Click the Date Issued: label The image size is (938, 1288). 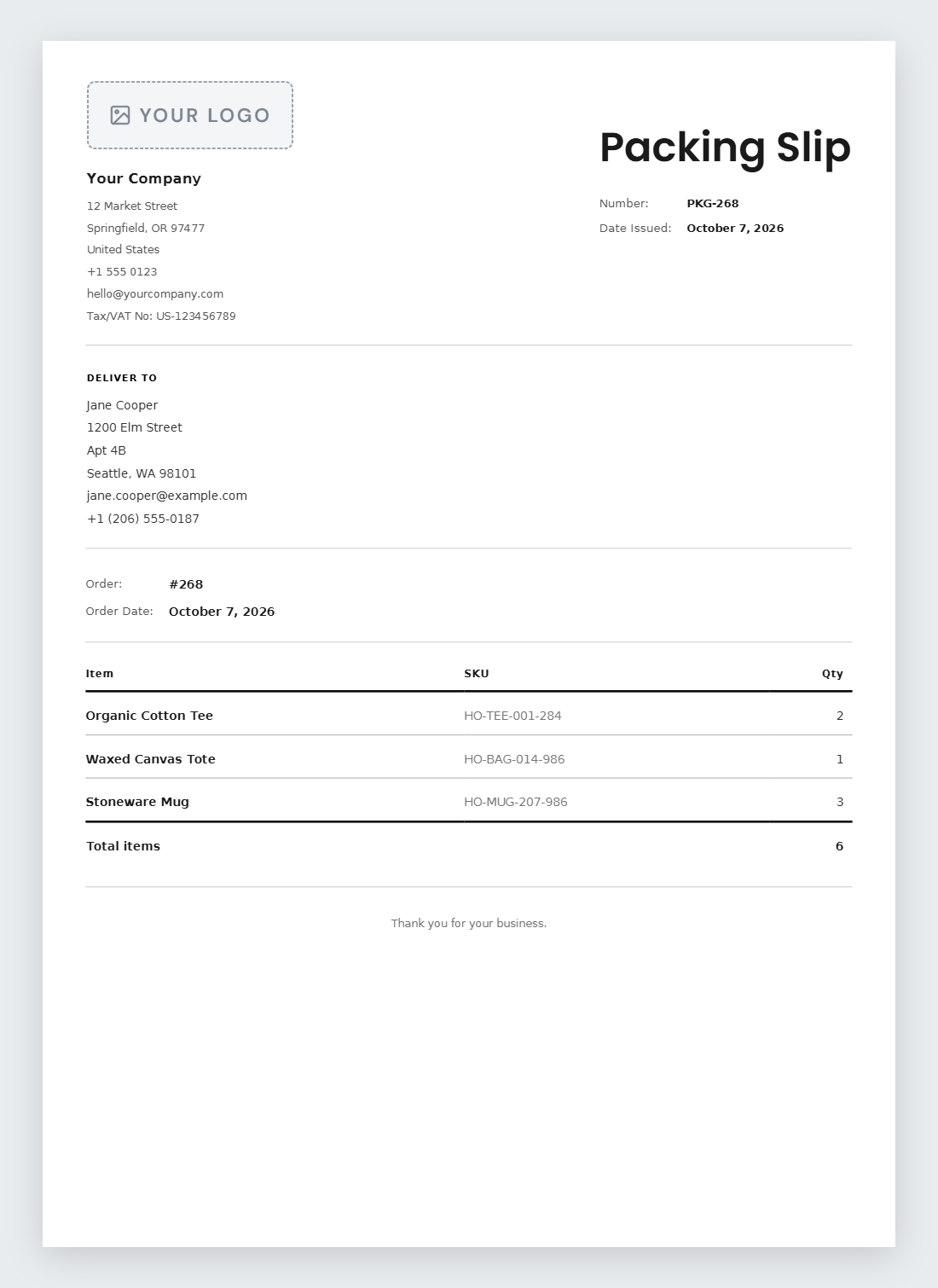coord(635,229)
